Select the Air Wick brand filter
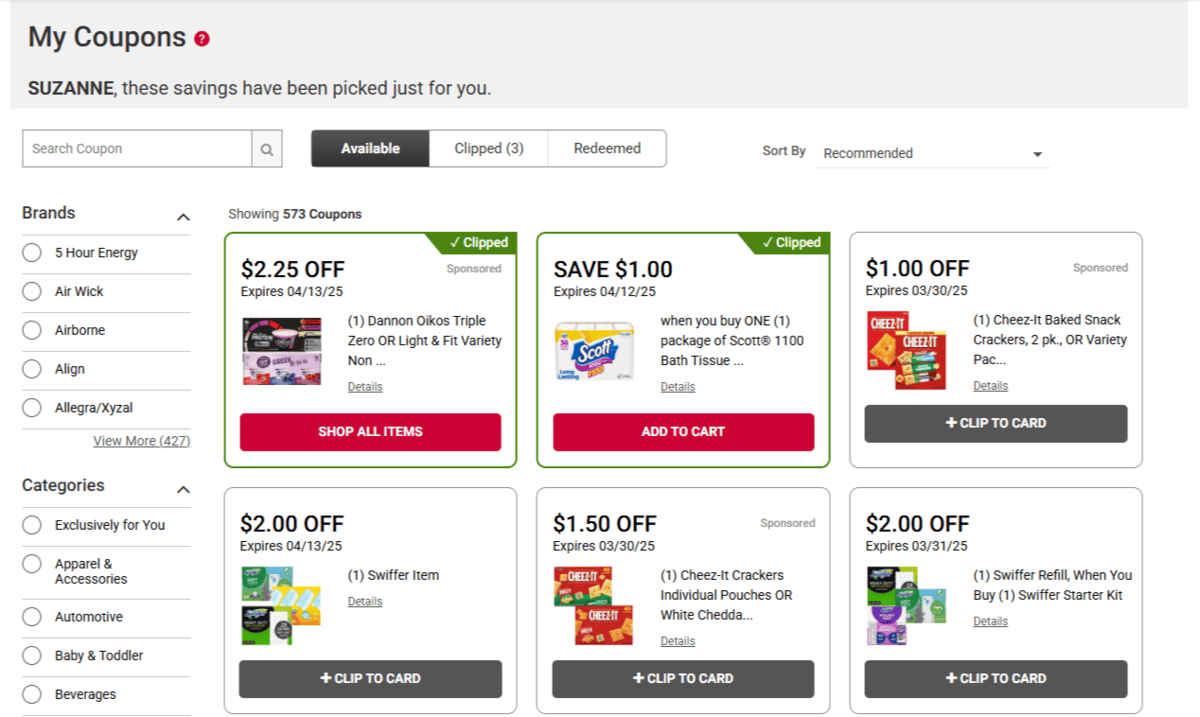The height and width of the screenshot is (717, 1200). tap(32, 292)
